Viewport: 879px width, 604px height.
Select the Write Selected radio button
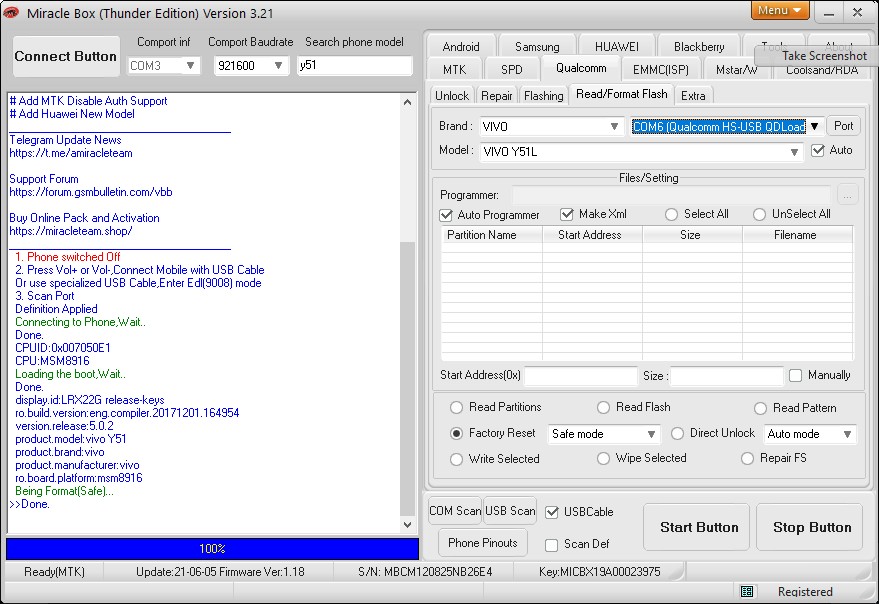tap(456, 459)
